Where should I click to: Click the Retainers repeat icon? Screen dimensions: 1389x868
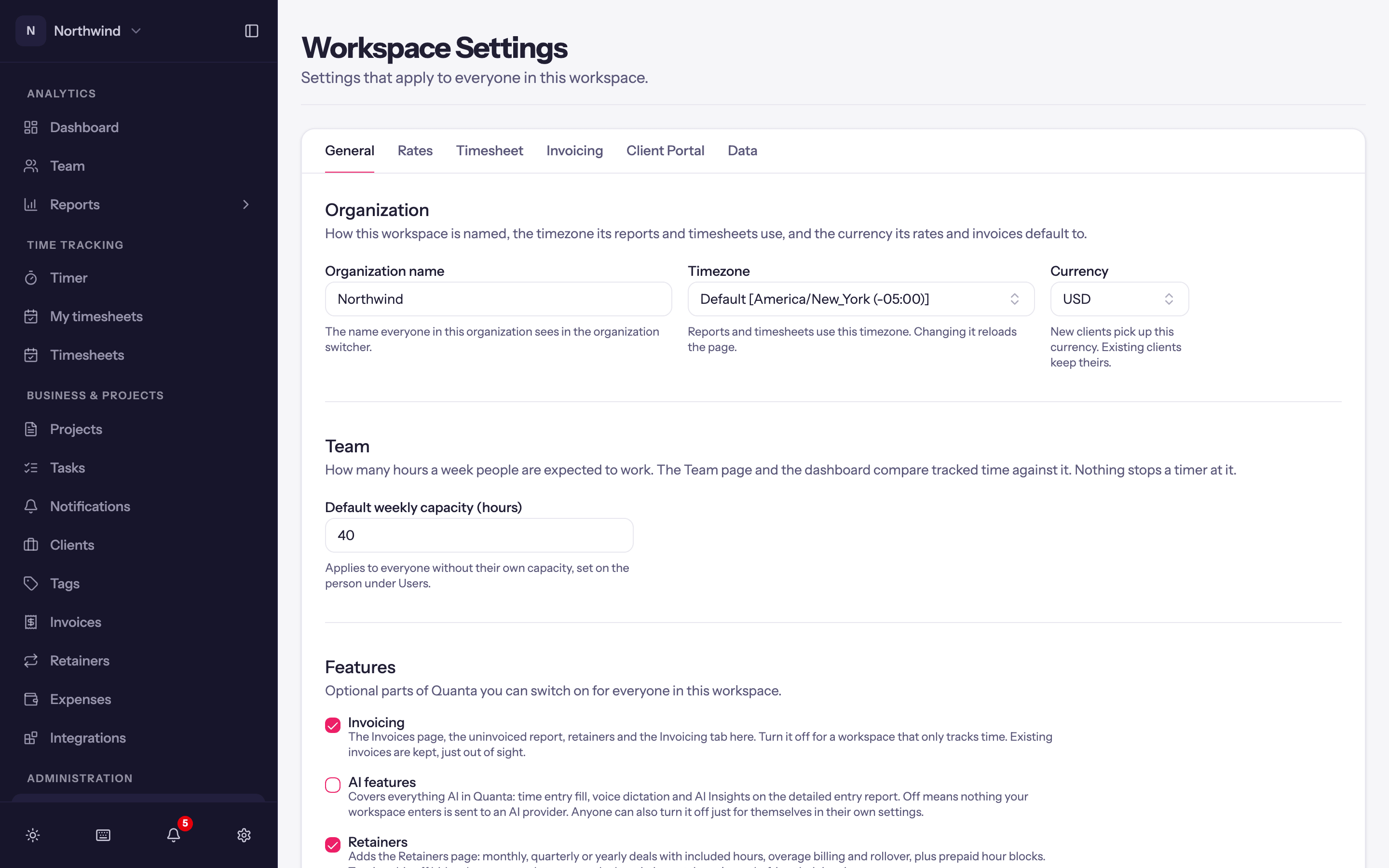click(x=31, y=661)
